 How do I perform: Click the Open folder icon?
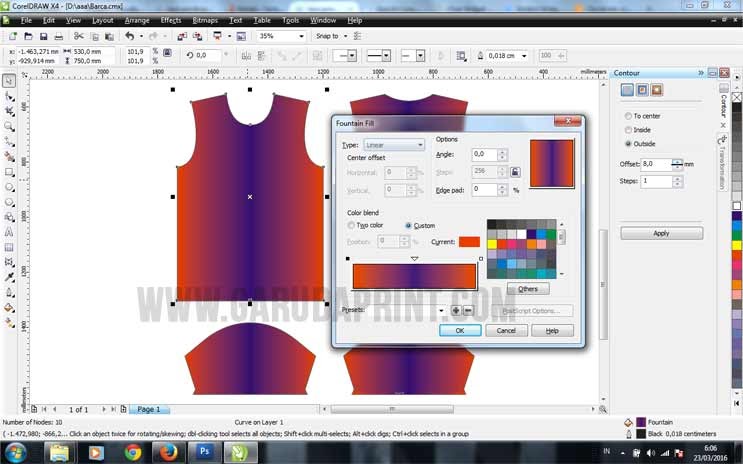click(x=28, y=36)
